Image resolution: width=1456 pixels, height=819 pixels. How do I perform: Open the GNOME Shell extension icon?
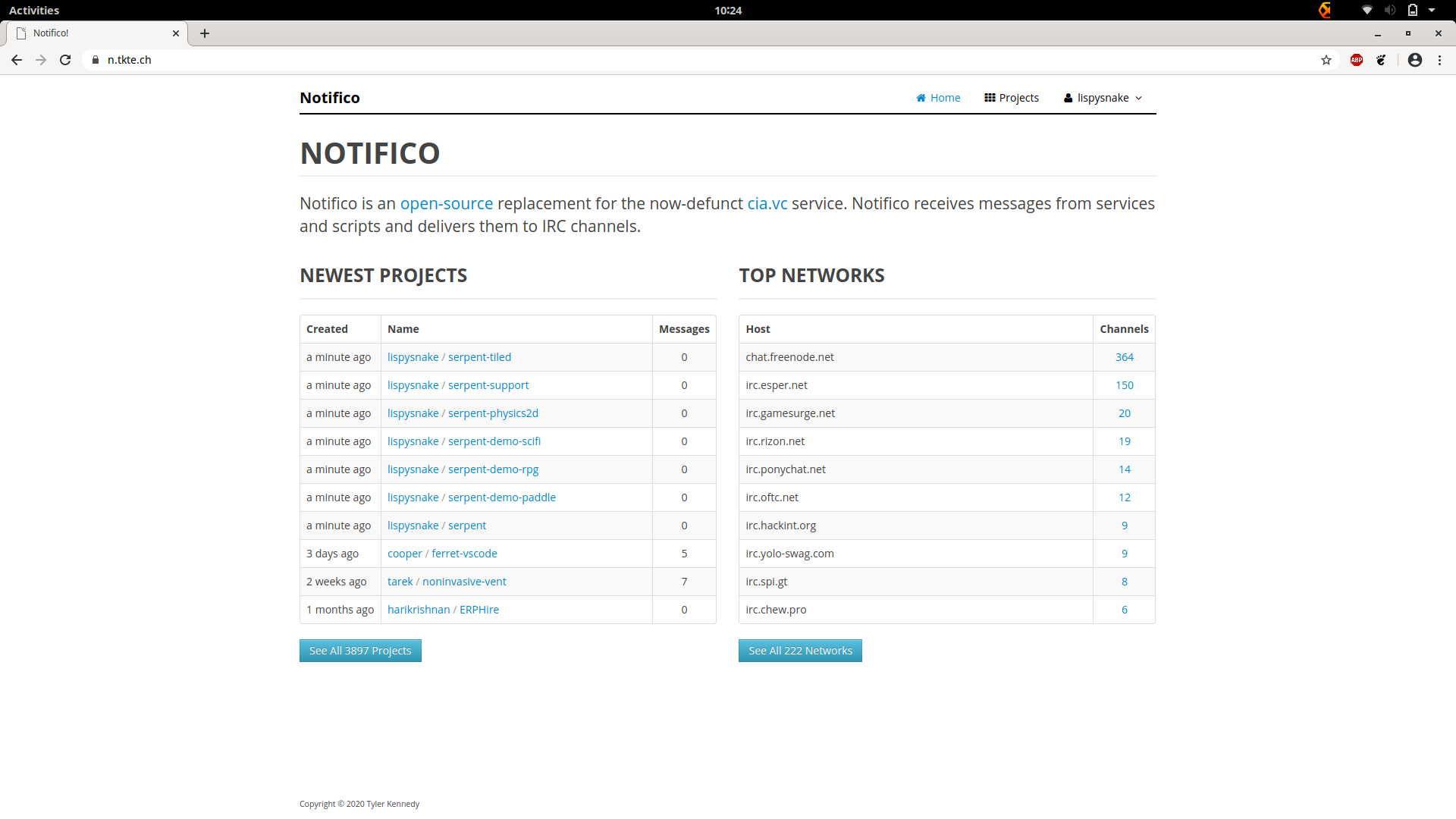(x=1381, y=60)
